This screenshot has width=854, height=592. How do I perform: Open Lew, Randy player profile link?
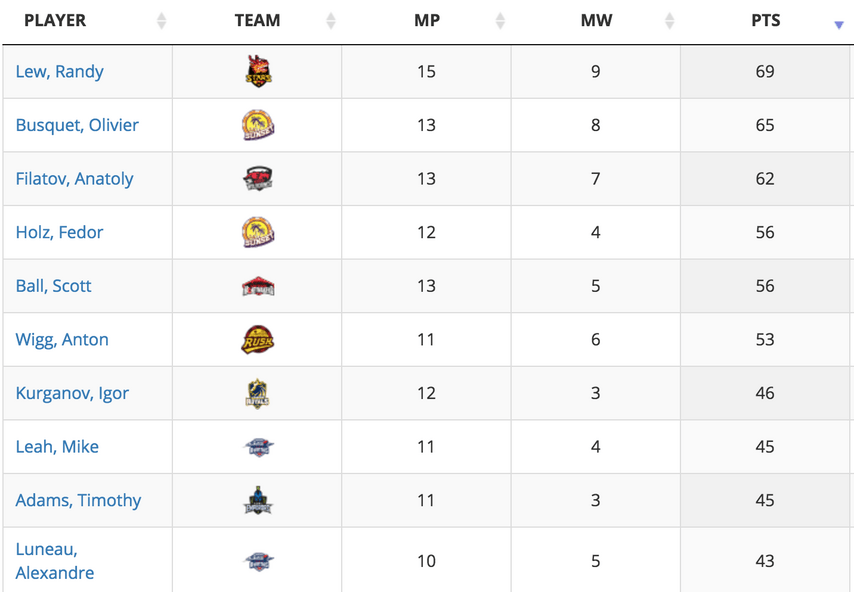(59, 71)
